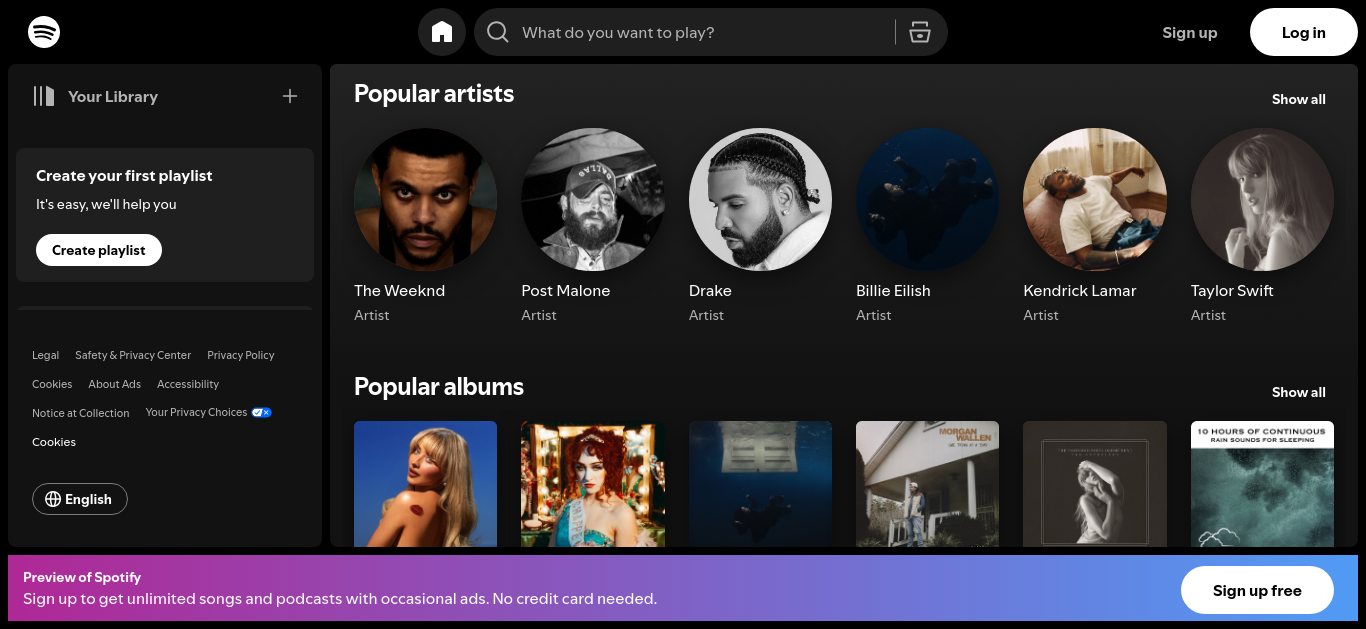Click the Your Library collapse icon
Image resolution: width=1366 pixels, height=629 pixels.
[43, 96]
